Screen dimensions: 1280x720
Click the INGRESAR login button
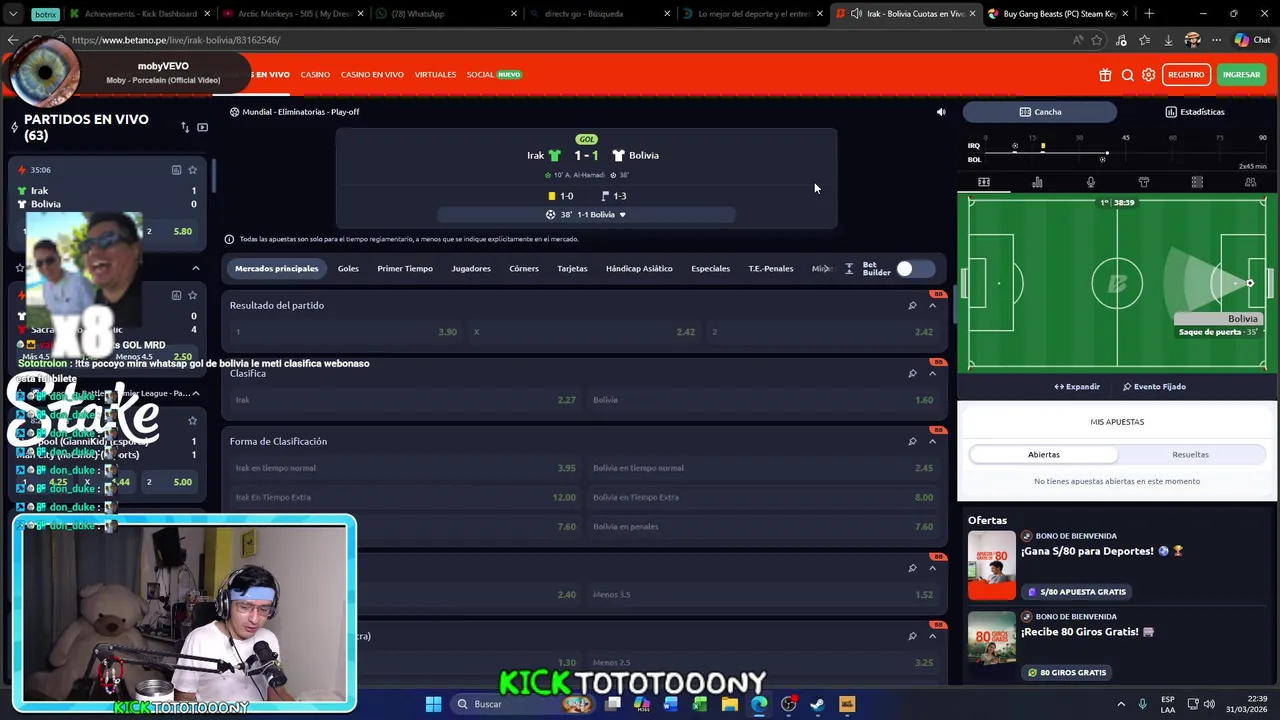(1241, 75)
